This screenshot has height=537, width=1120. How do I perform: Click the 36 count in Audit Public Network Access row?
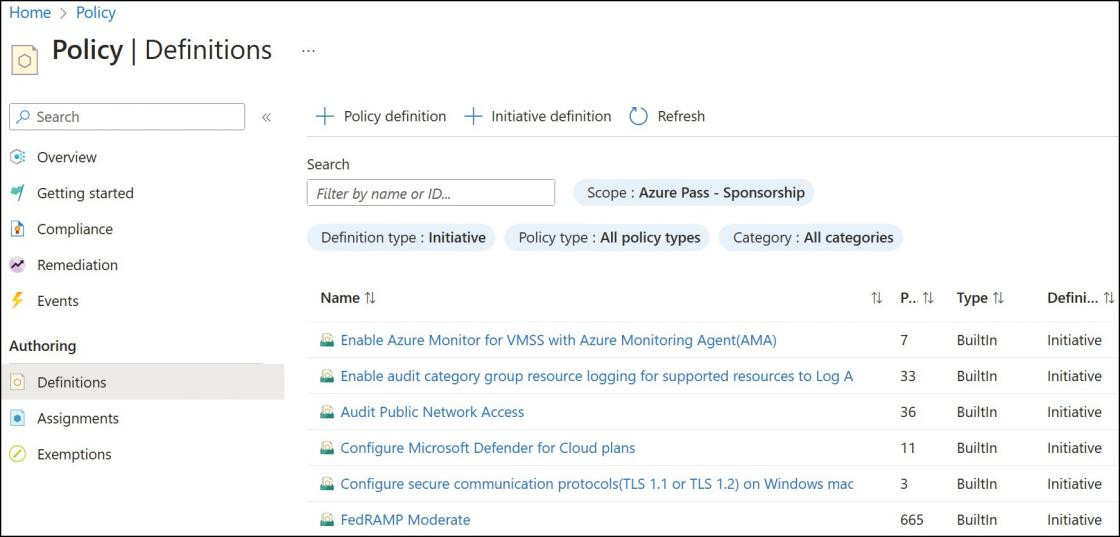click(908, 412)
